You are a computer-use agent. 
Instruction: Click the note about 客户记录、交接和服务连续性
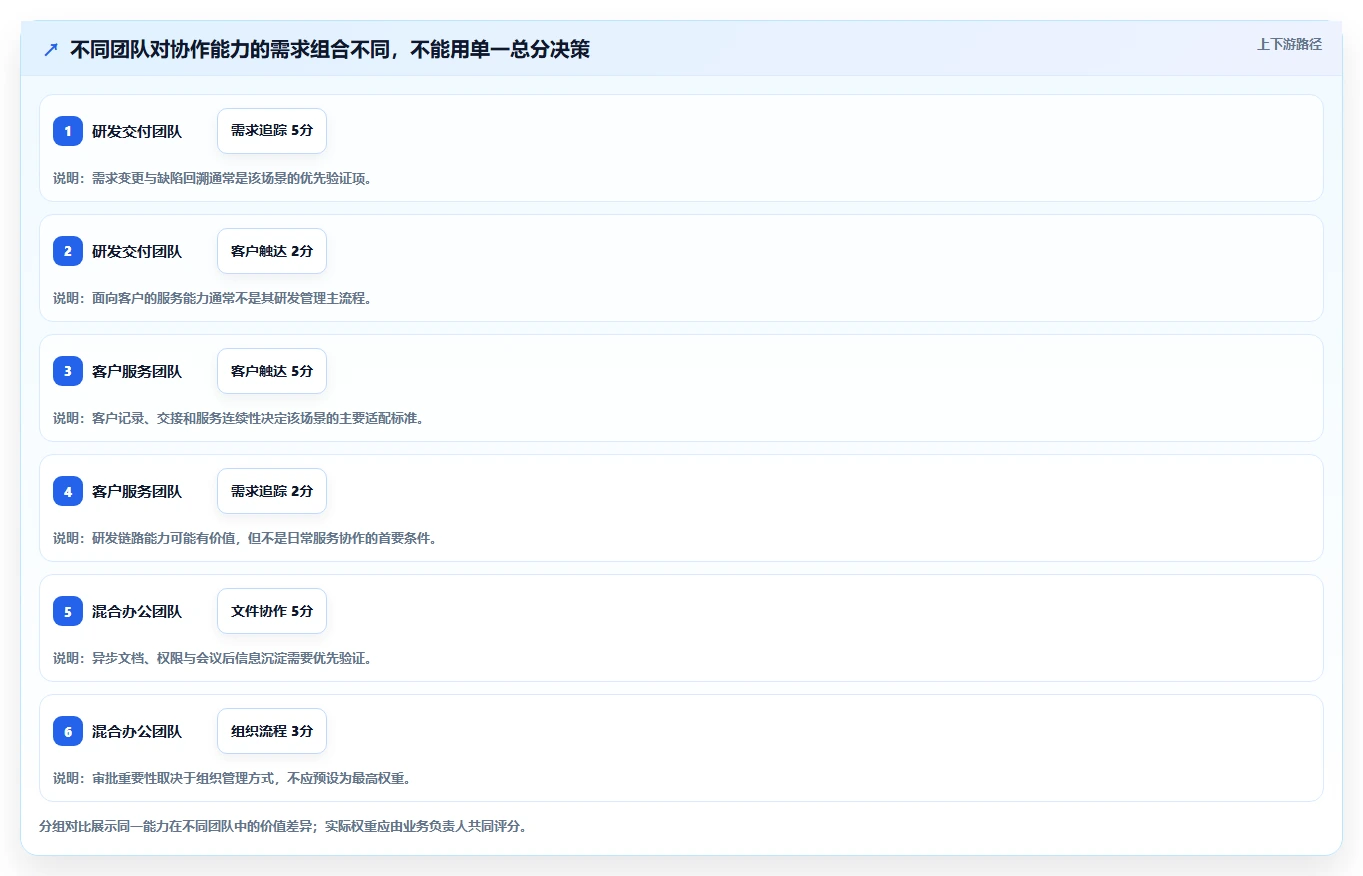239,418
